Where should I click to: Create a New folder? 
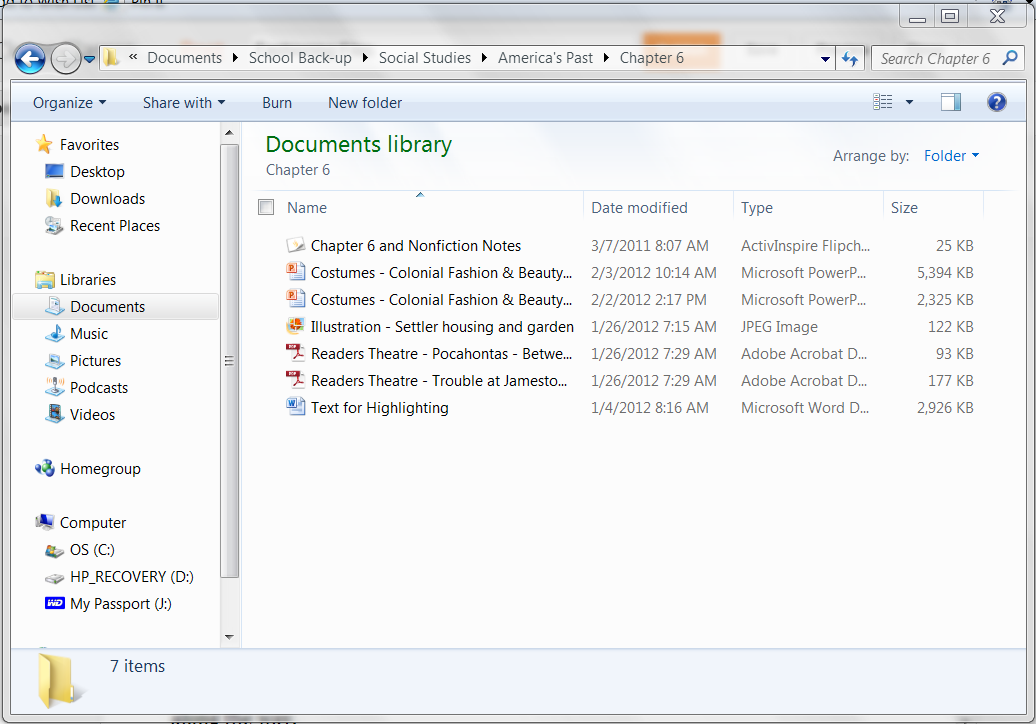click(x=365, y=102)
